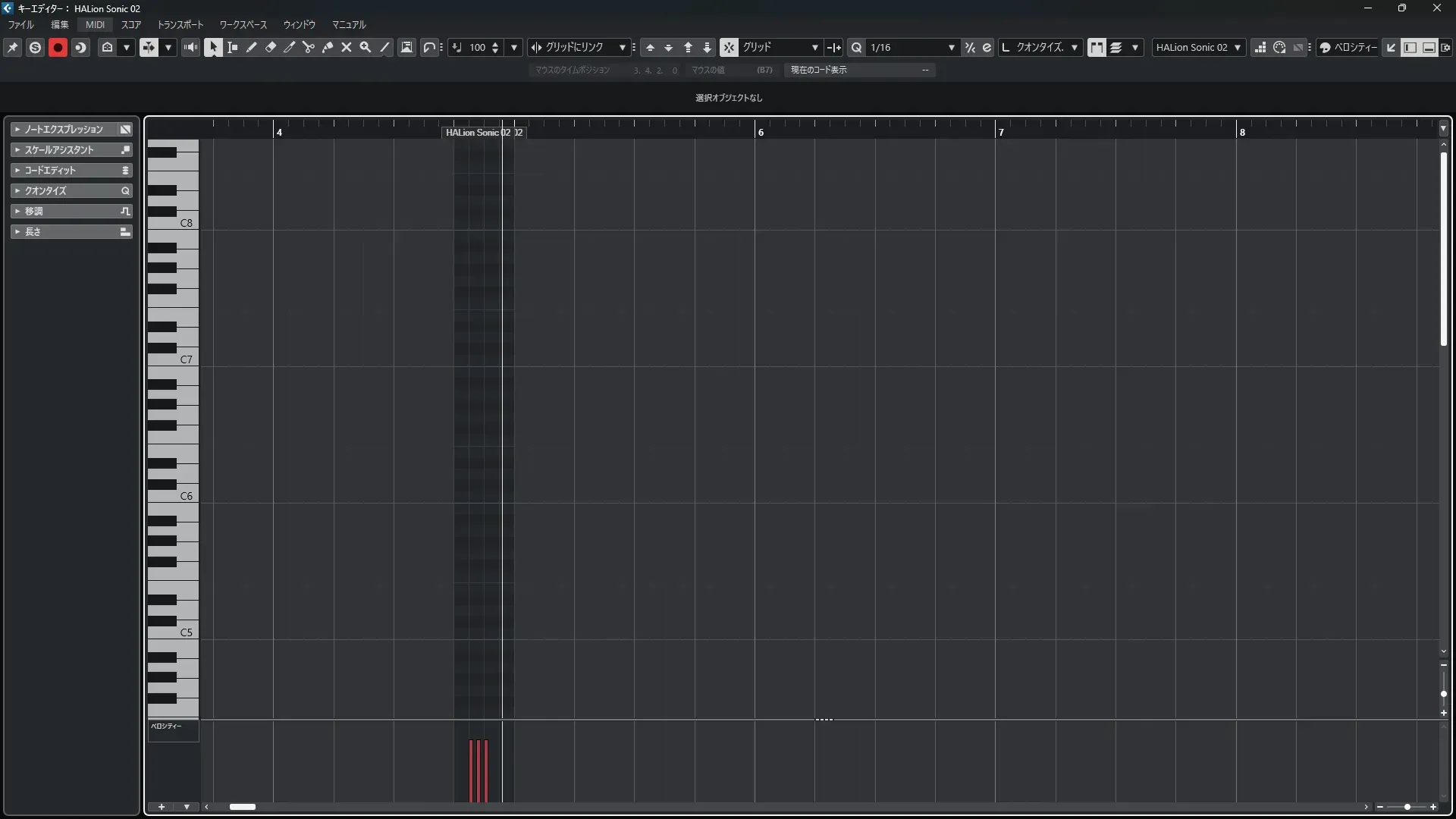The height and width of the screenshot is (819, 1456).
Task: Click bar 6 on the ruler
Action: click(x=760, y=132)
